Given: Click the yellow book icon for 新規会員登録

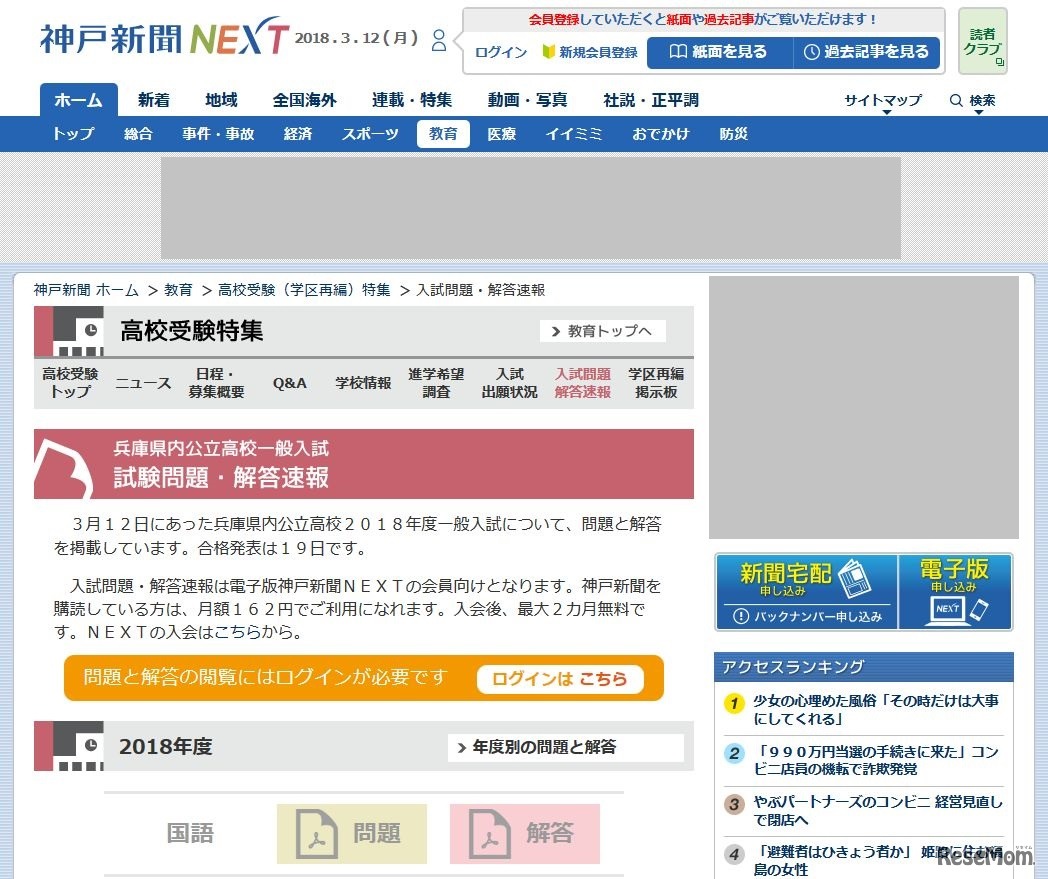Looking at the screenshot, I should click(x=548, y=52).
